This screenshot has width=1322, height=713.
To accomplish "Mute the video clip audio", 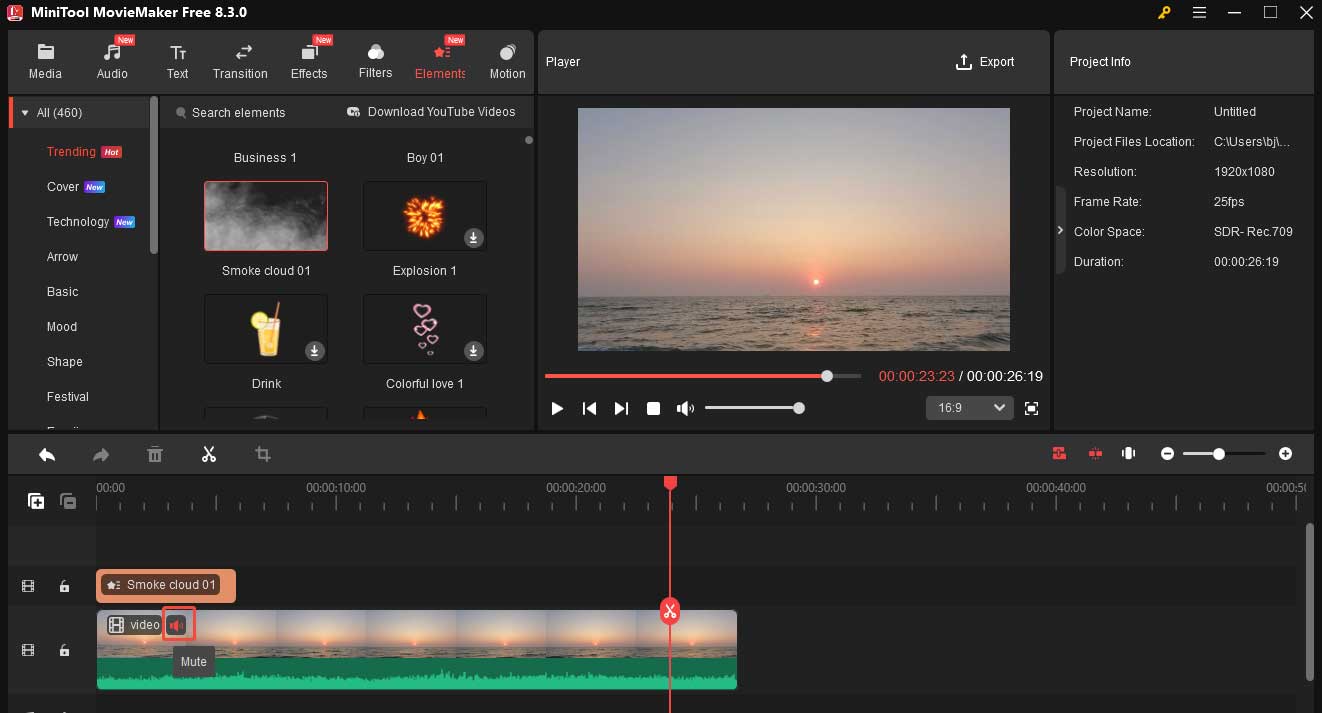I will click(178, 625).
